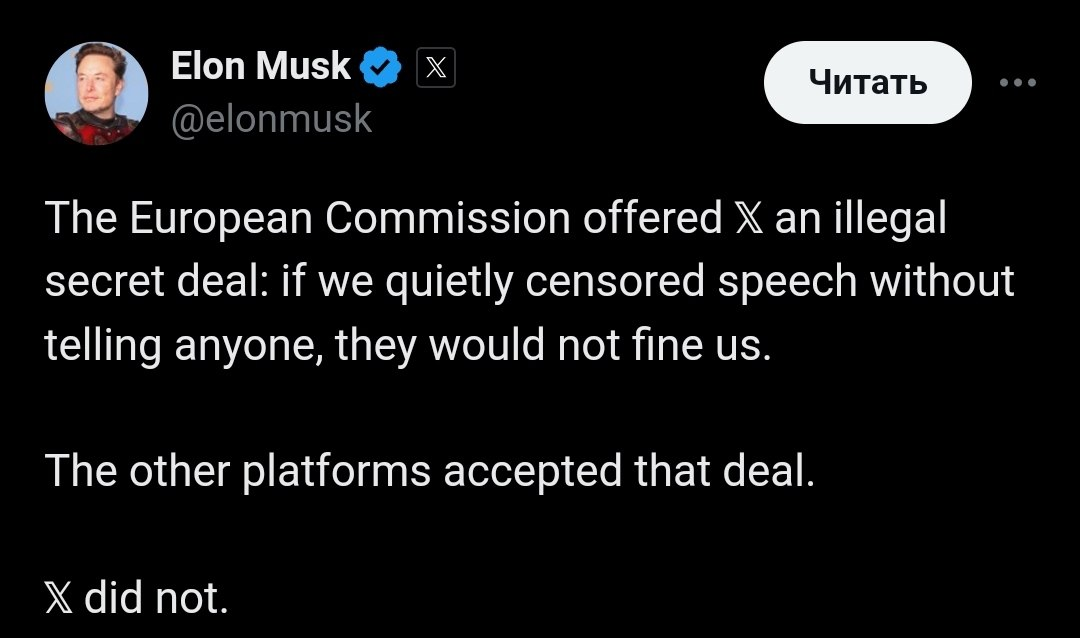Click the word 'illegal' in the tweet
The height and width of the screenshot is (638, 1080).
896,219
